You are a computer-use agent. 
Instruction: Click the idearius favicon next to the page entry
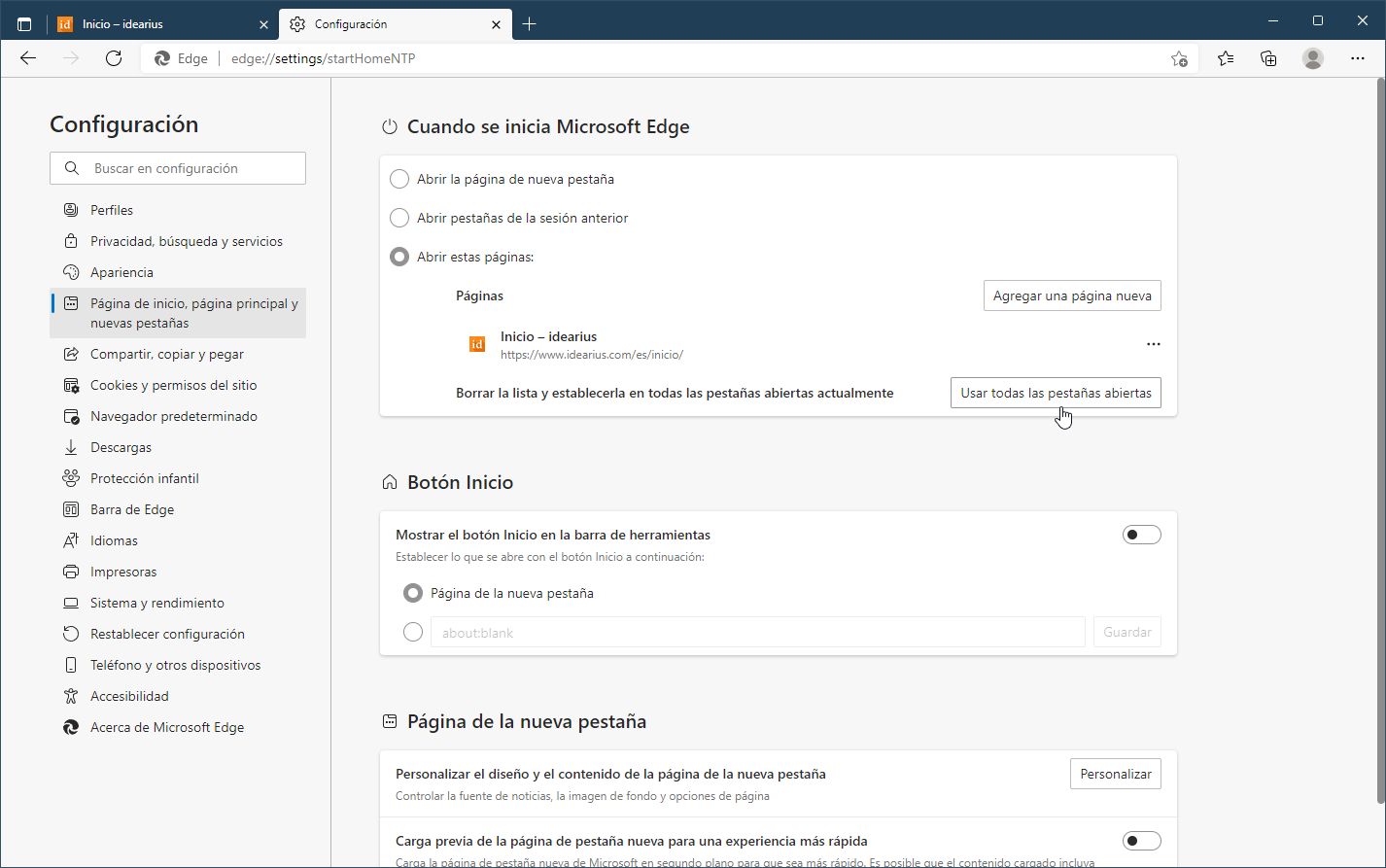pos(476,343)
